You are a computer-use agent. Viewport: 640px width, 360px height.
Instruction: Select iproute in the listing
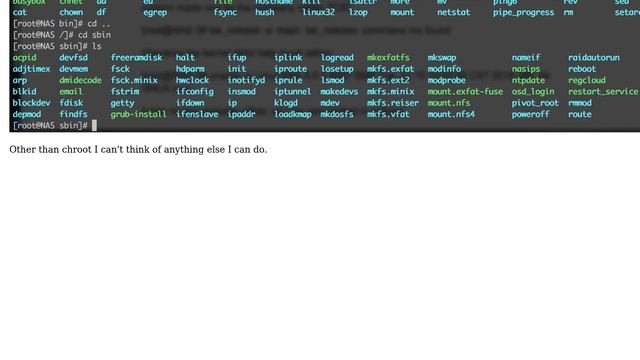(290, 69)
